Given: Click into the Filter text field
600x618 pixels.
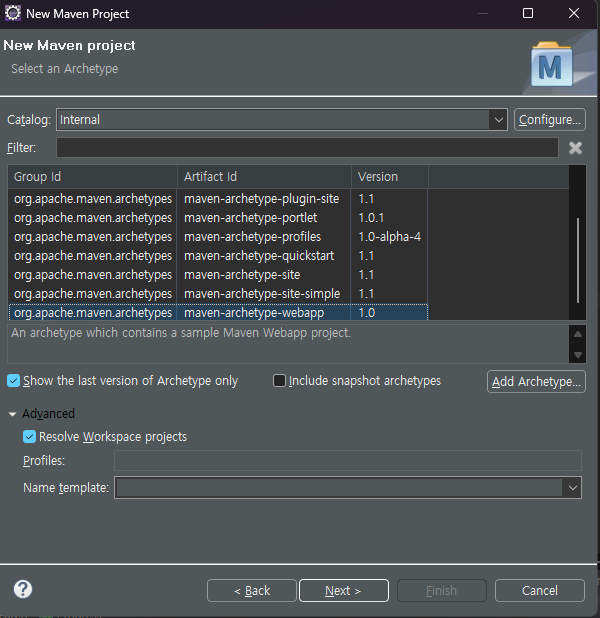Looking at the screenshot, I should (x=307, y=148).
